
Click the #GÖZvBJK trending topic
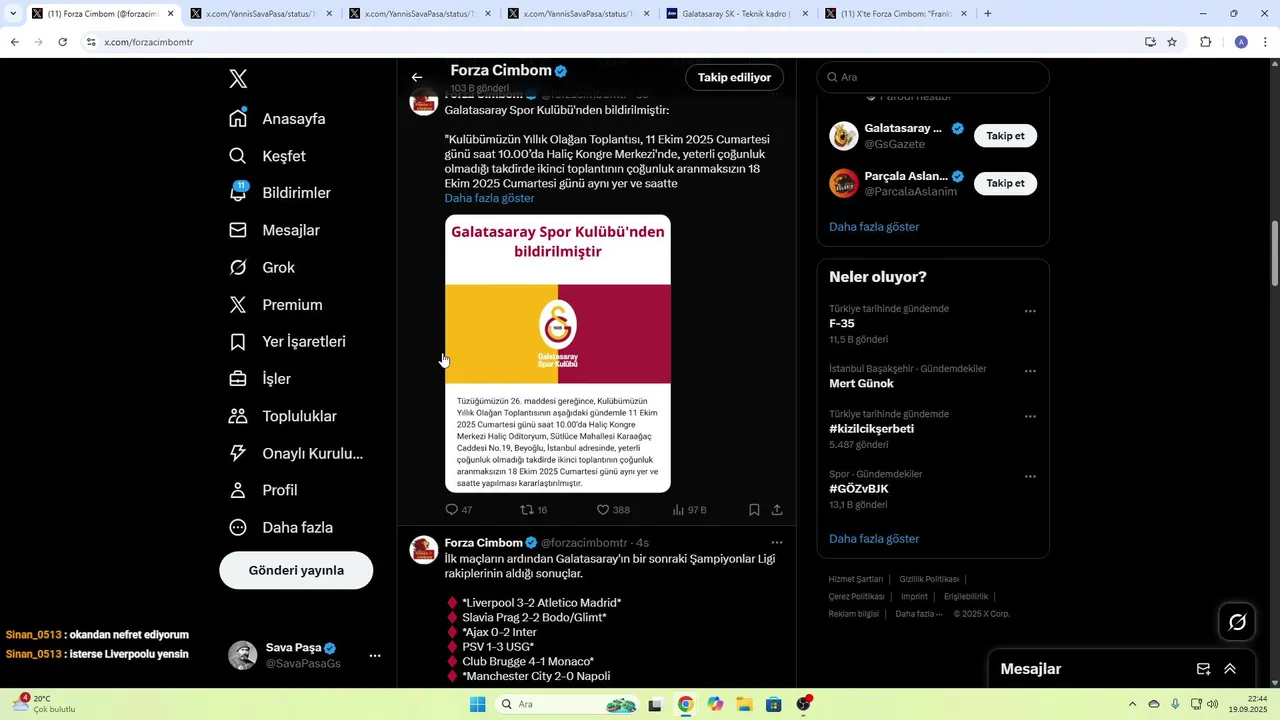pyautogui.click(x=859, y=489)
